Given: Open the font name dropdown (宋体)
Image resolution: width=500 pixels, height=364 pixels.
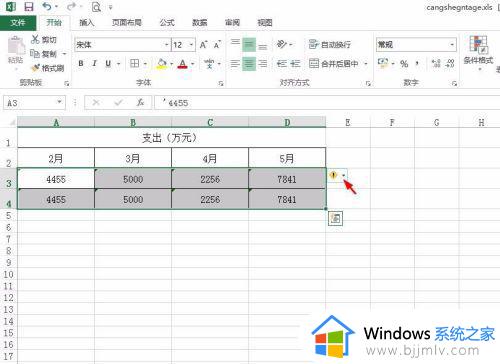Looking at the screenshot, I should pos(166,45).
